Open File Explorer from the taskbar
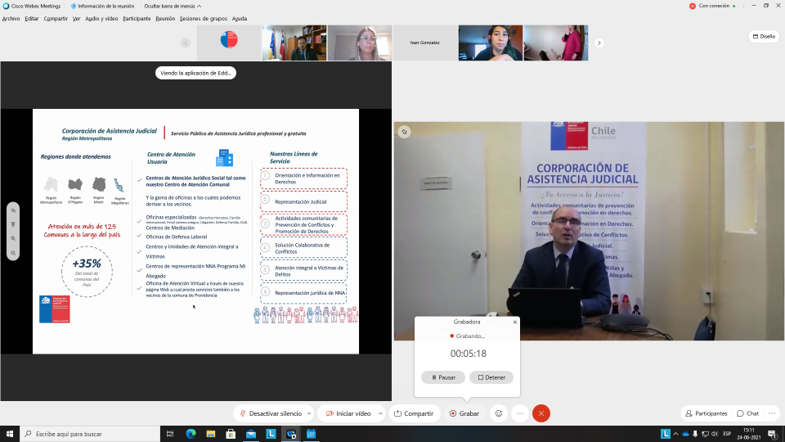 [x=211, y=434]
